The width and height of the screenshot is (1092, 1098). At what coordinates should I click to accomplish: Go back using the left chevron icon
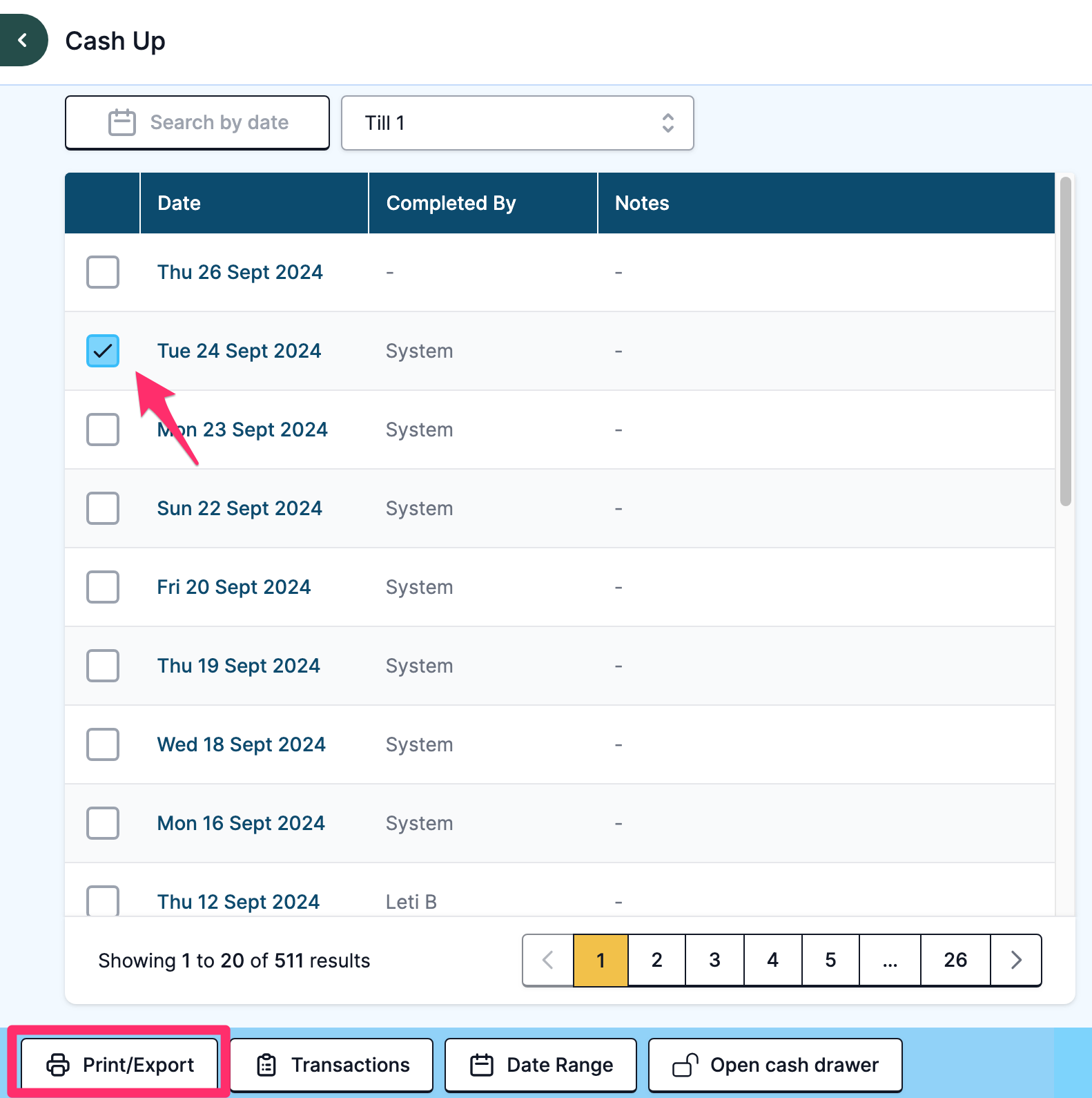23,40
